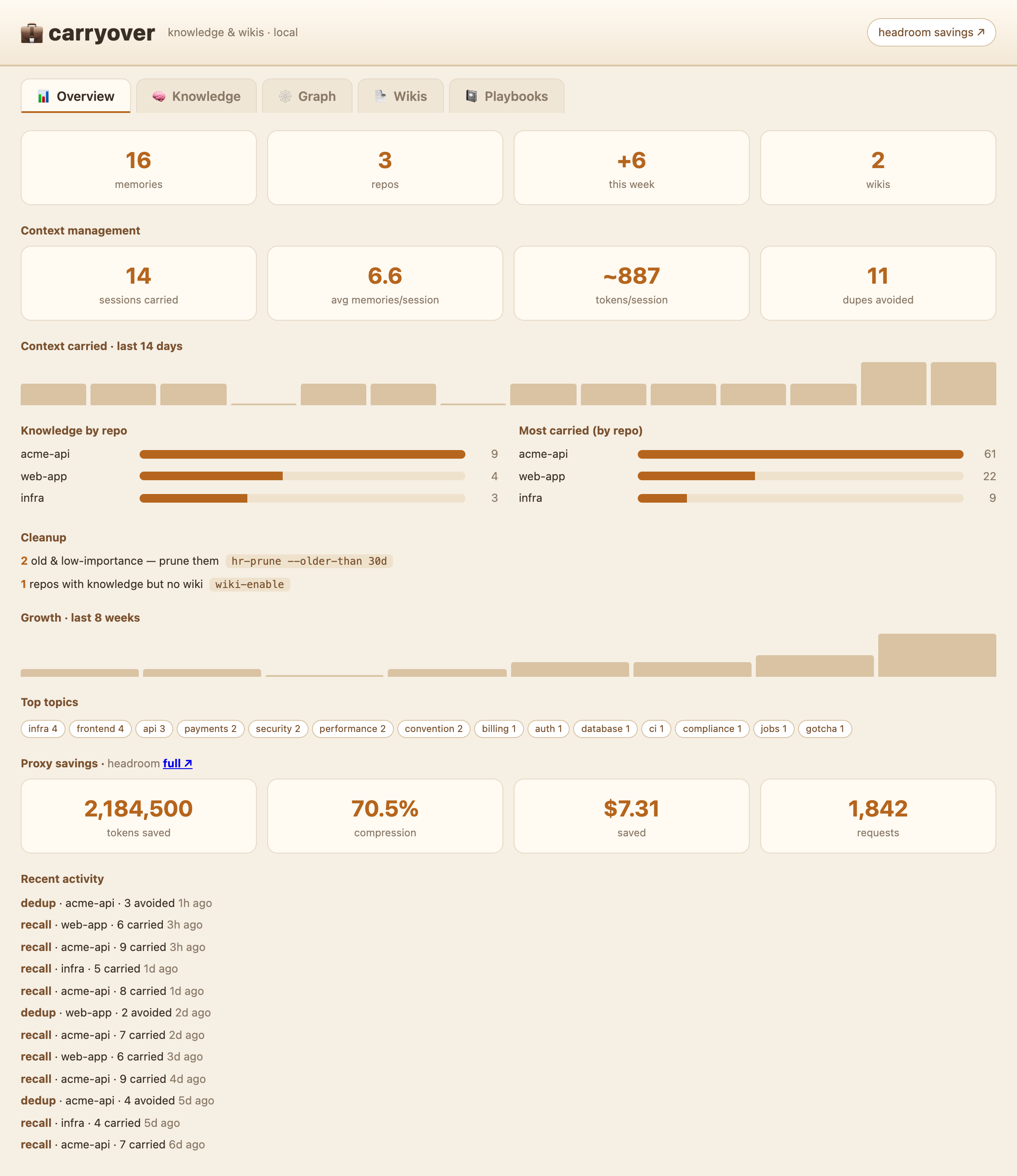
Task: Click the hr-prune --older-than 30d command
Action: click(x=309, y=561)
